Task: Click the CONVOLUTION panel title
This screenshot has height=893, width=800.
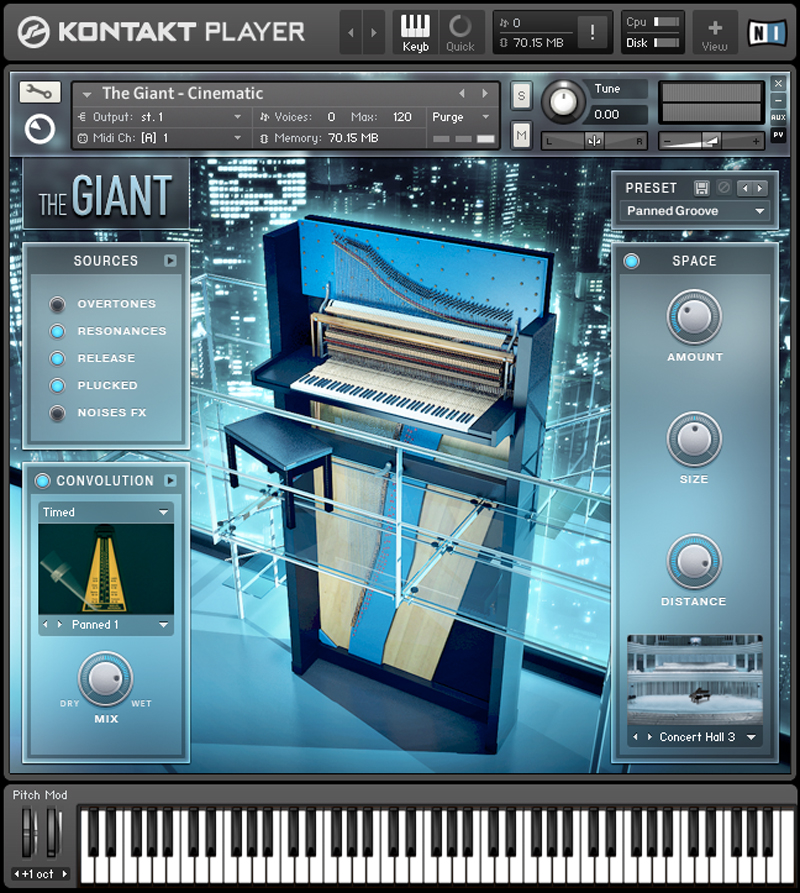Action: [105, 481]
